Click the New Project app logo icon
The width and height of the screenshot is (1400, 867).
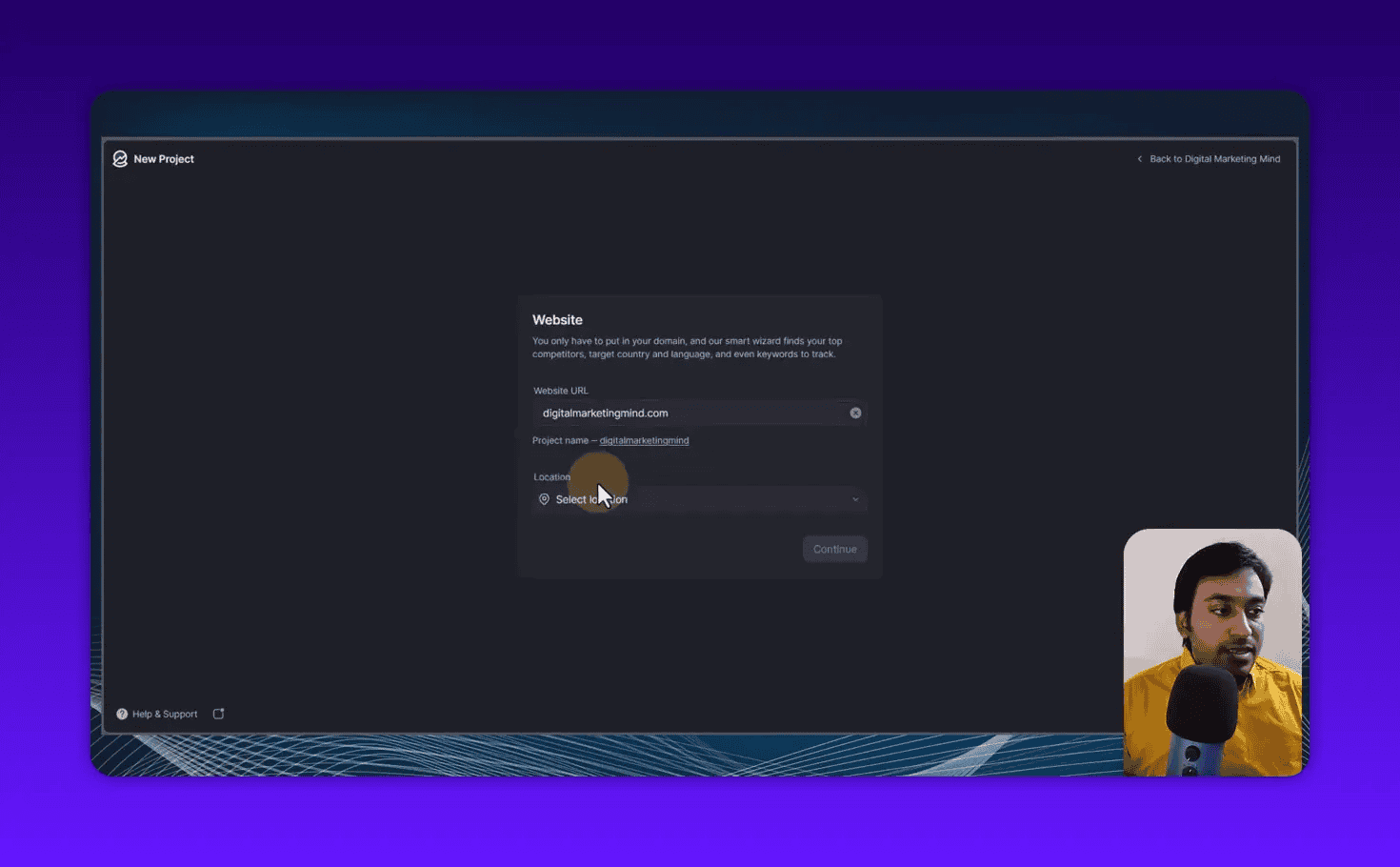tap(119, 158)
